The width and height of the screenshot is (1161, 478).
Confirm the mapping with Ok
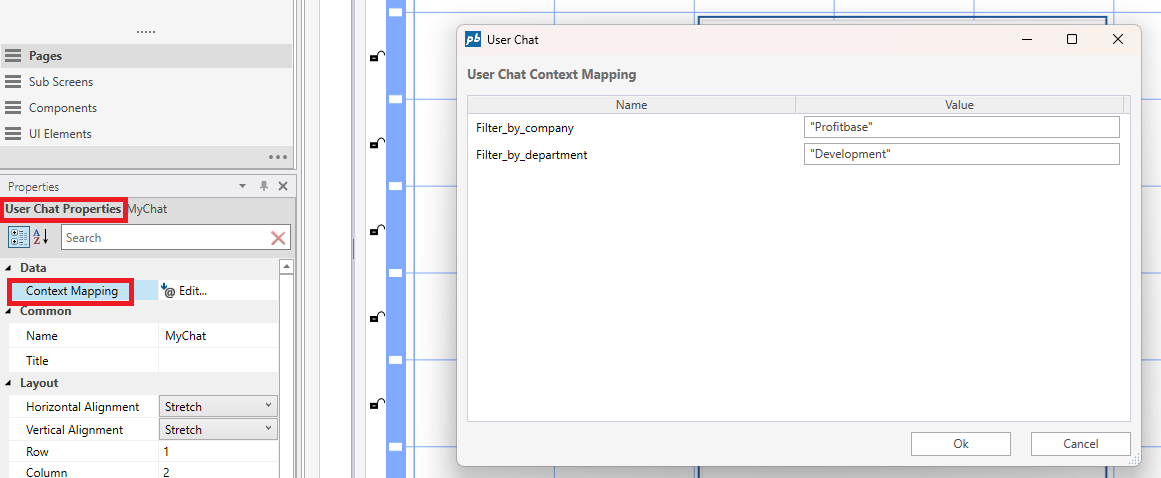click(x=961, y=444)
